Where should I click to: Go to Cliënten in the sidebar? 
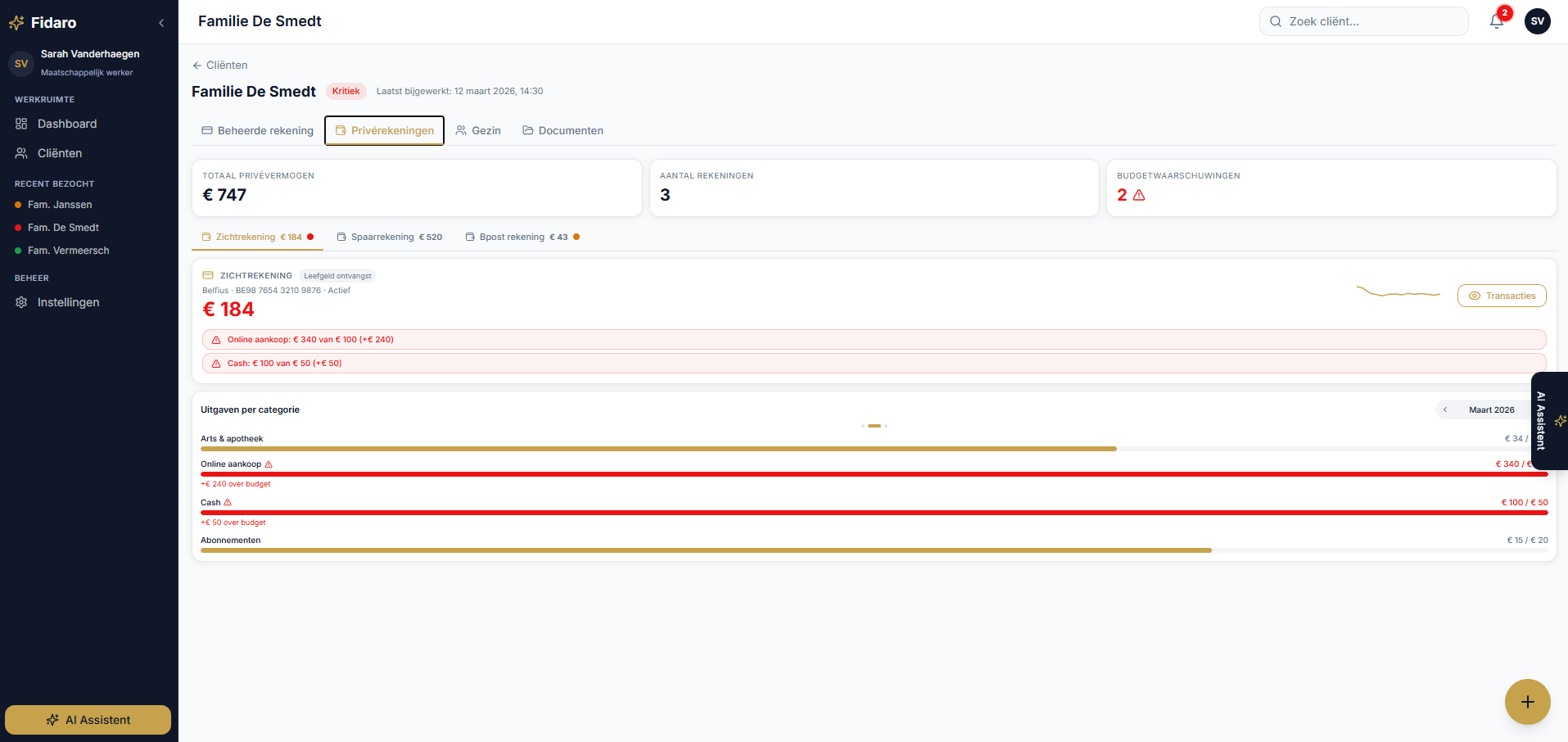(60, 153)
